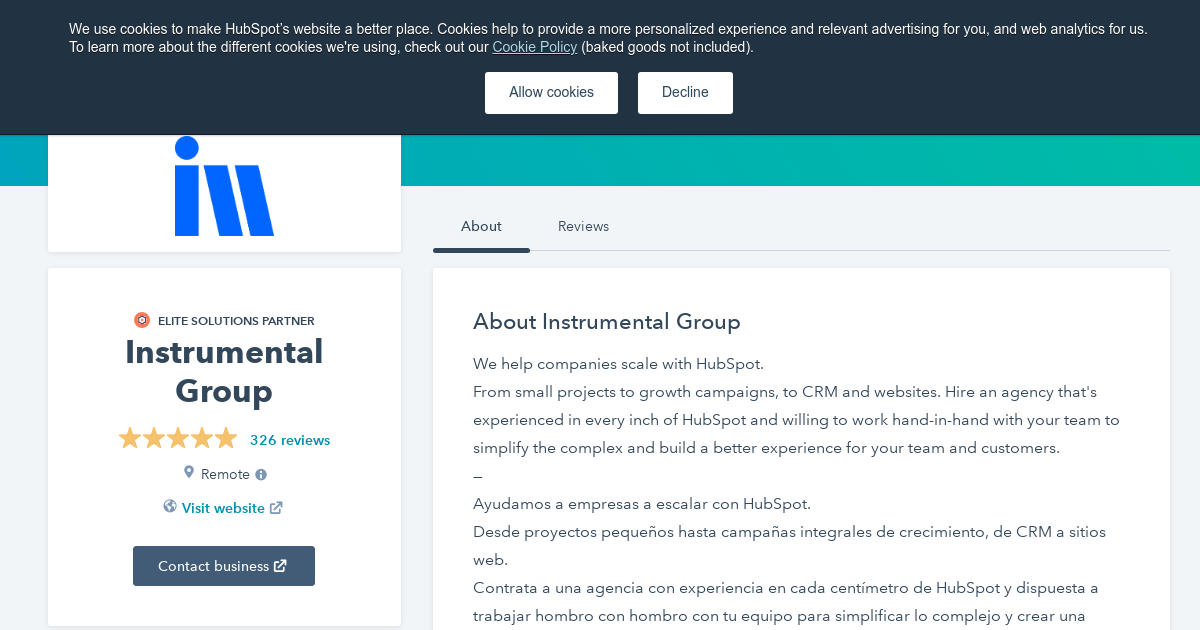Click the globe icon before Visit website
Image resolution: width=1200 pixels, height=630 pixels.
[169, 506]
